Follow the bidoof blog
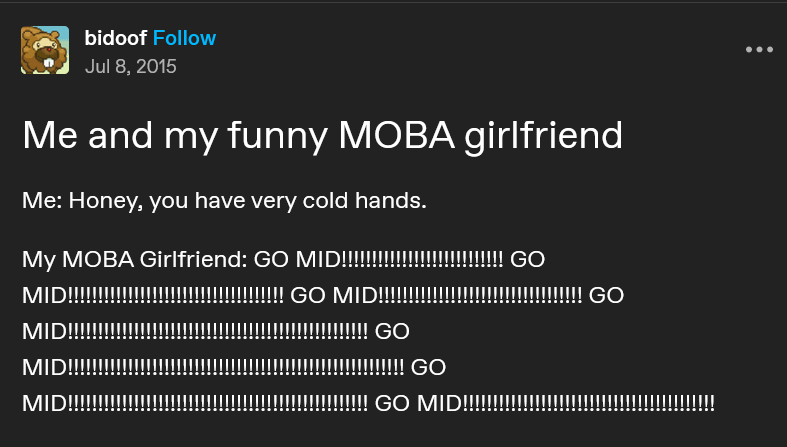 coord(184,38)
